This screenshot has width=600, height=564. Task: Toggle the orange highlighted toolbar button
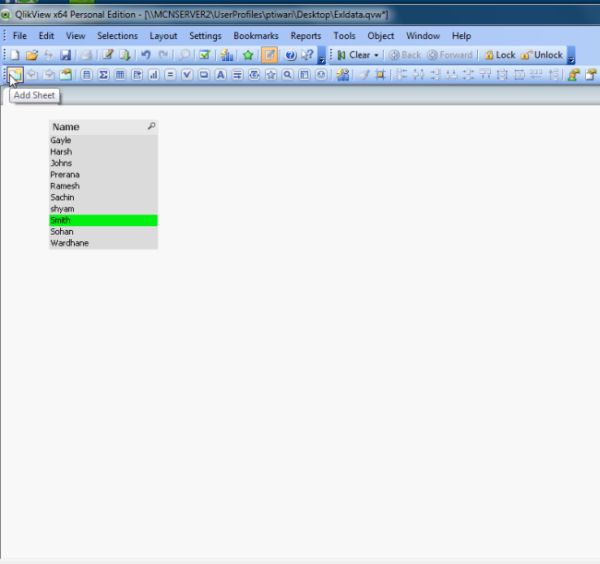(269, 55)
